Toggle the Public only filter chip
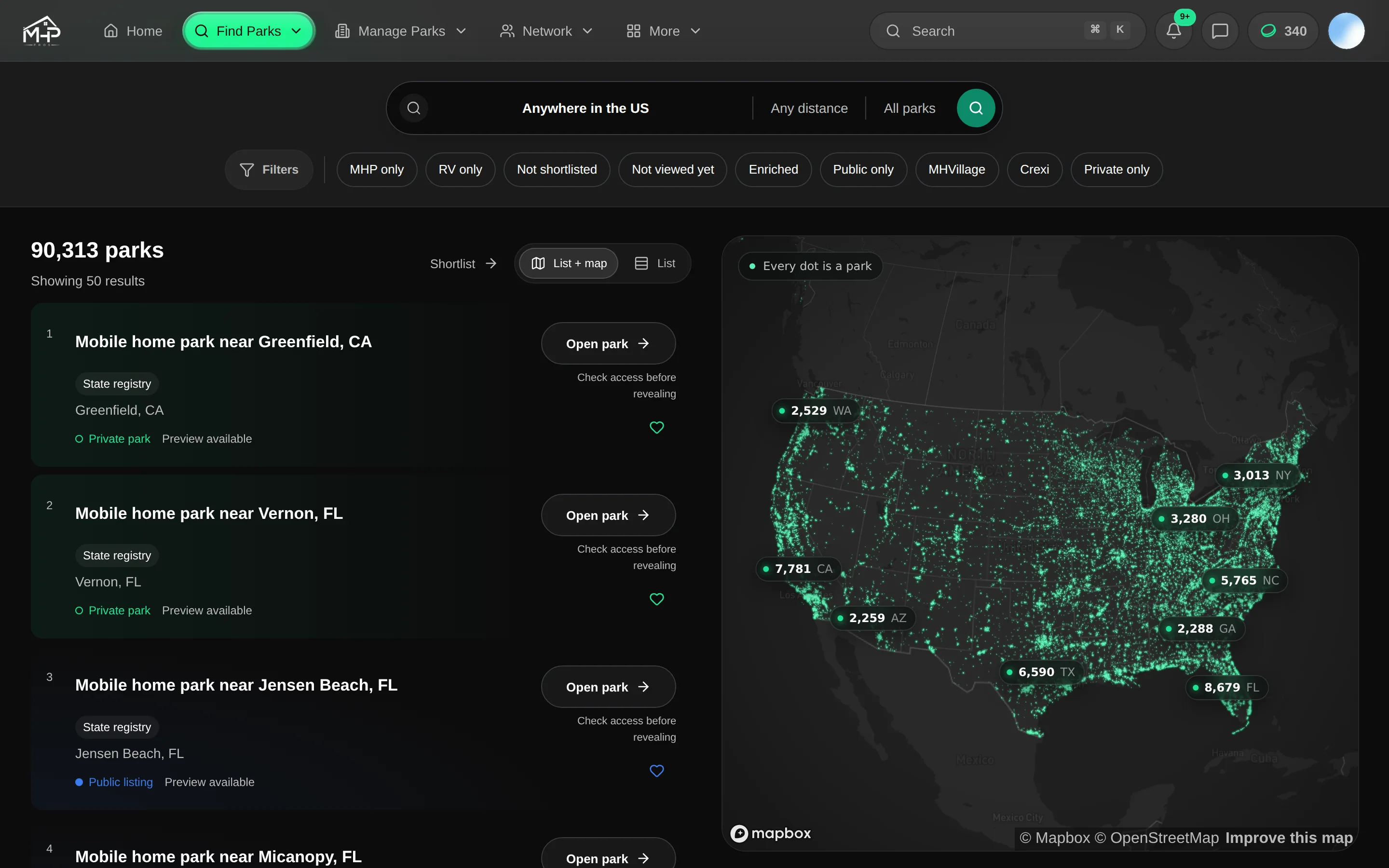 click(x=863, y=169)
